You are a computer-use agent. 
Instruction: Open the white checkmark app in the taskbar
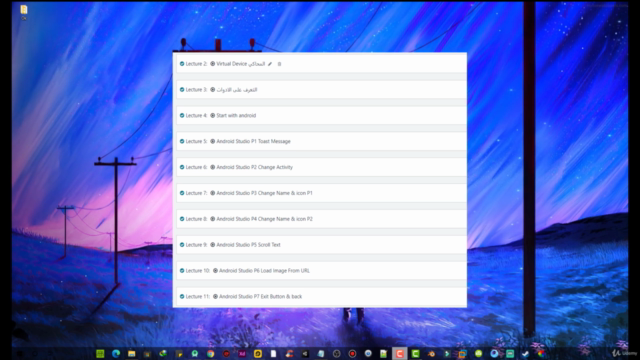[526, 353]
